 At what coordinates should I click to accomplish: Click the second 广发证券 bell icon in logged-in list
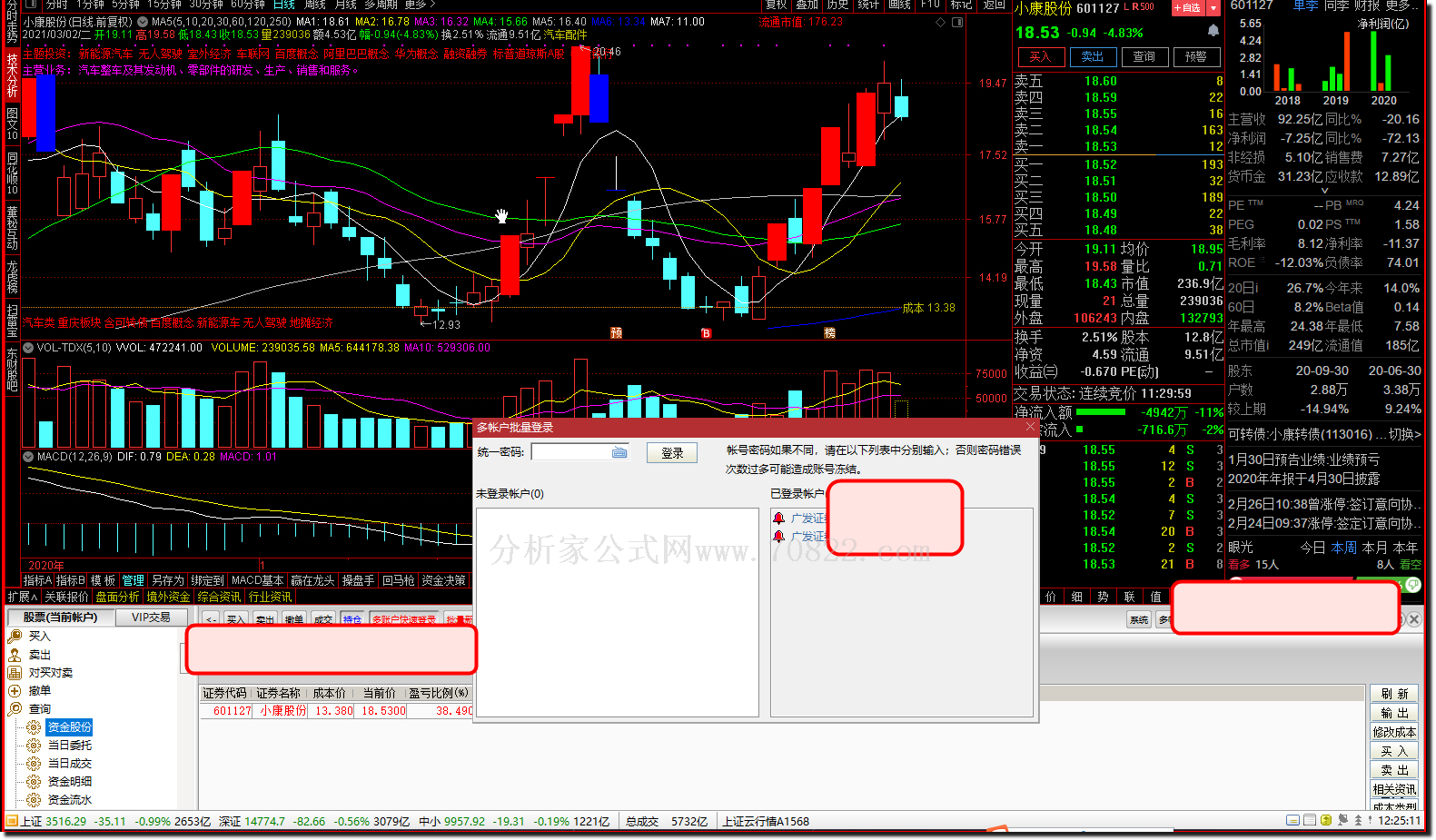tap(778, 536)
